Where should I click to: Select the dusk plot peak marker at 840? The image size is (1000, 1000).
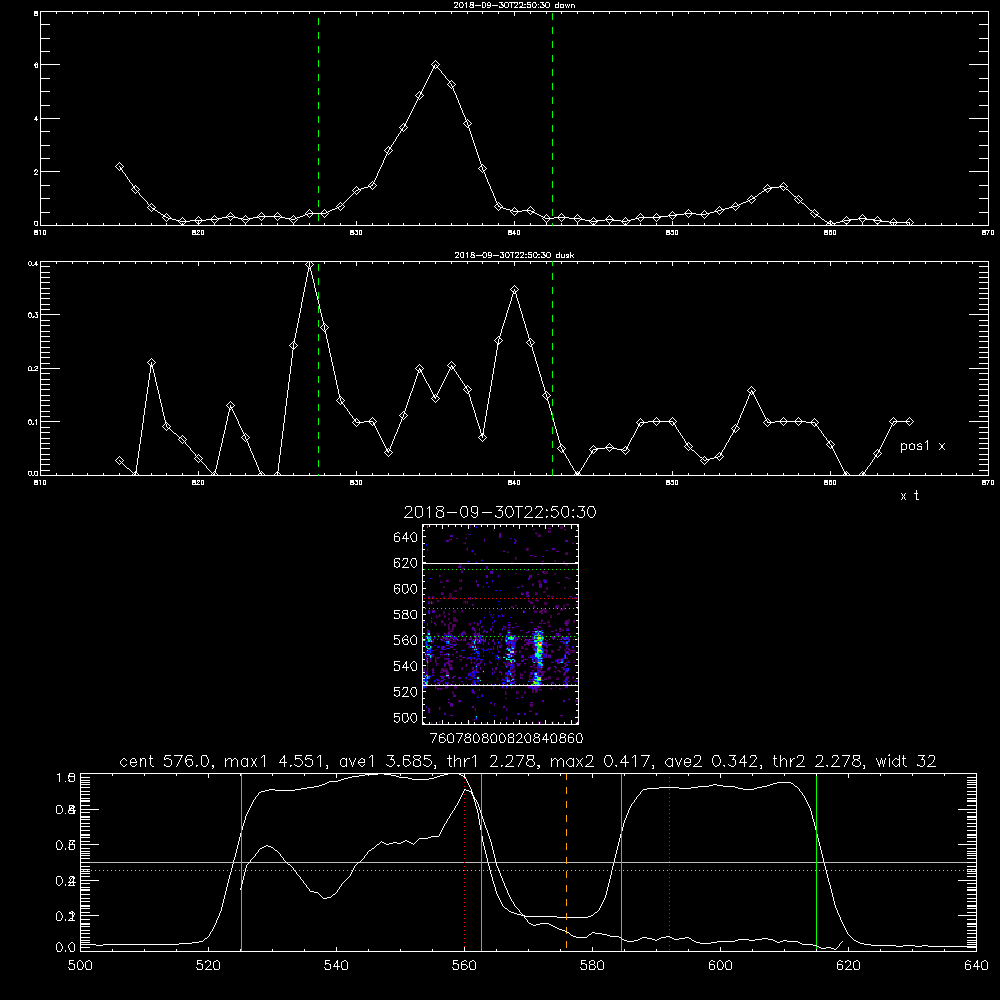[515, 290]
